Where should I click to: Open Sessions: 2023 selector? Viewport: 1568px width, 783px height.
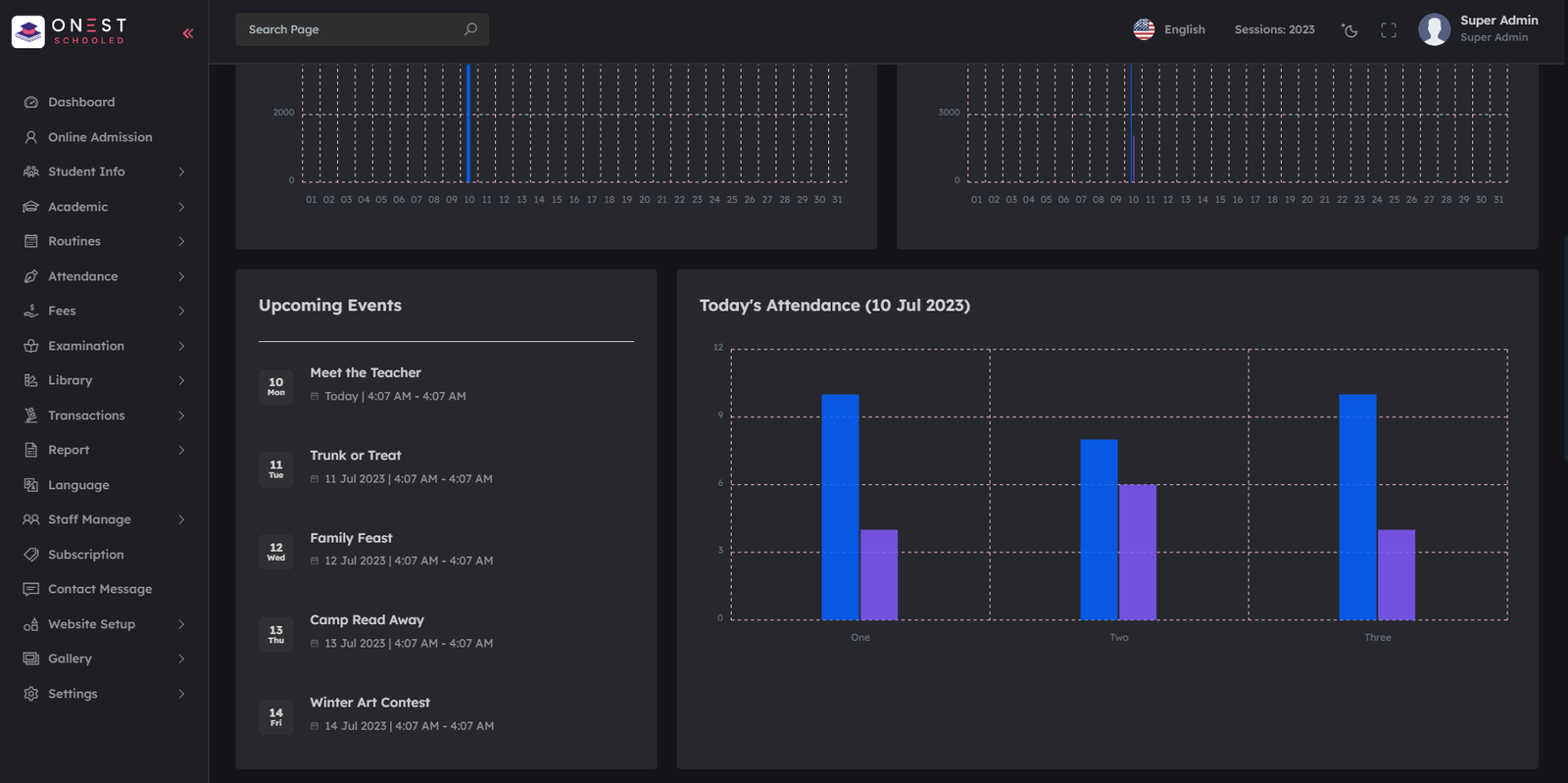pos(1274,29)
